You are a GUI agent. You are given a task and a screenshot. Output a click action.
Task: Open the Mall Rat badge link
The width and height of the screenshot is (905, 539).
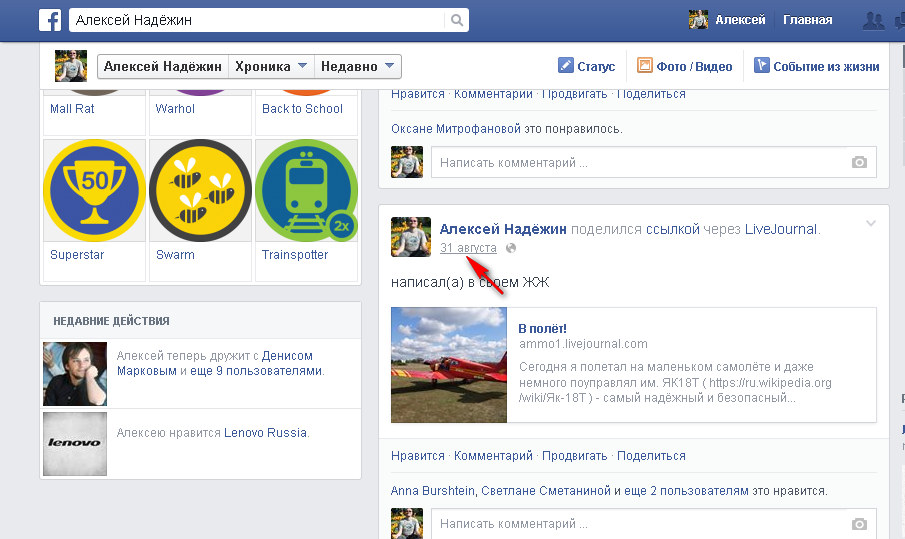(72, 109)
